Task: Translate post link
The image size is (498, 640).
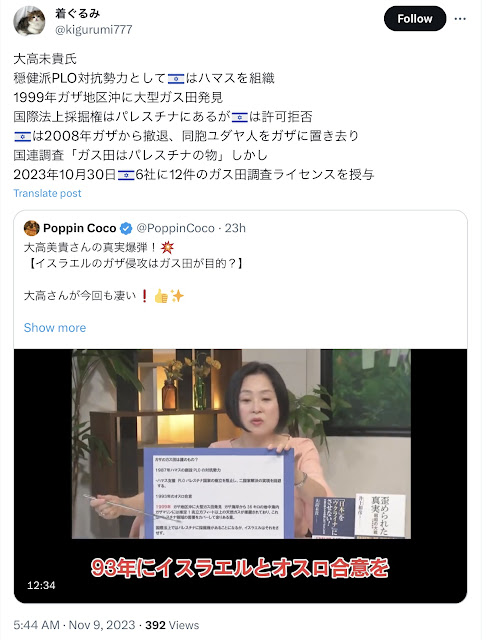Action: pos(47,193)
